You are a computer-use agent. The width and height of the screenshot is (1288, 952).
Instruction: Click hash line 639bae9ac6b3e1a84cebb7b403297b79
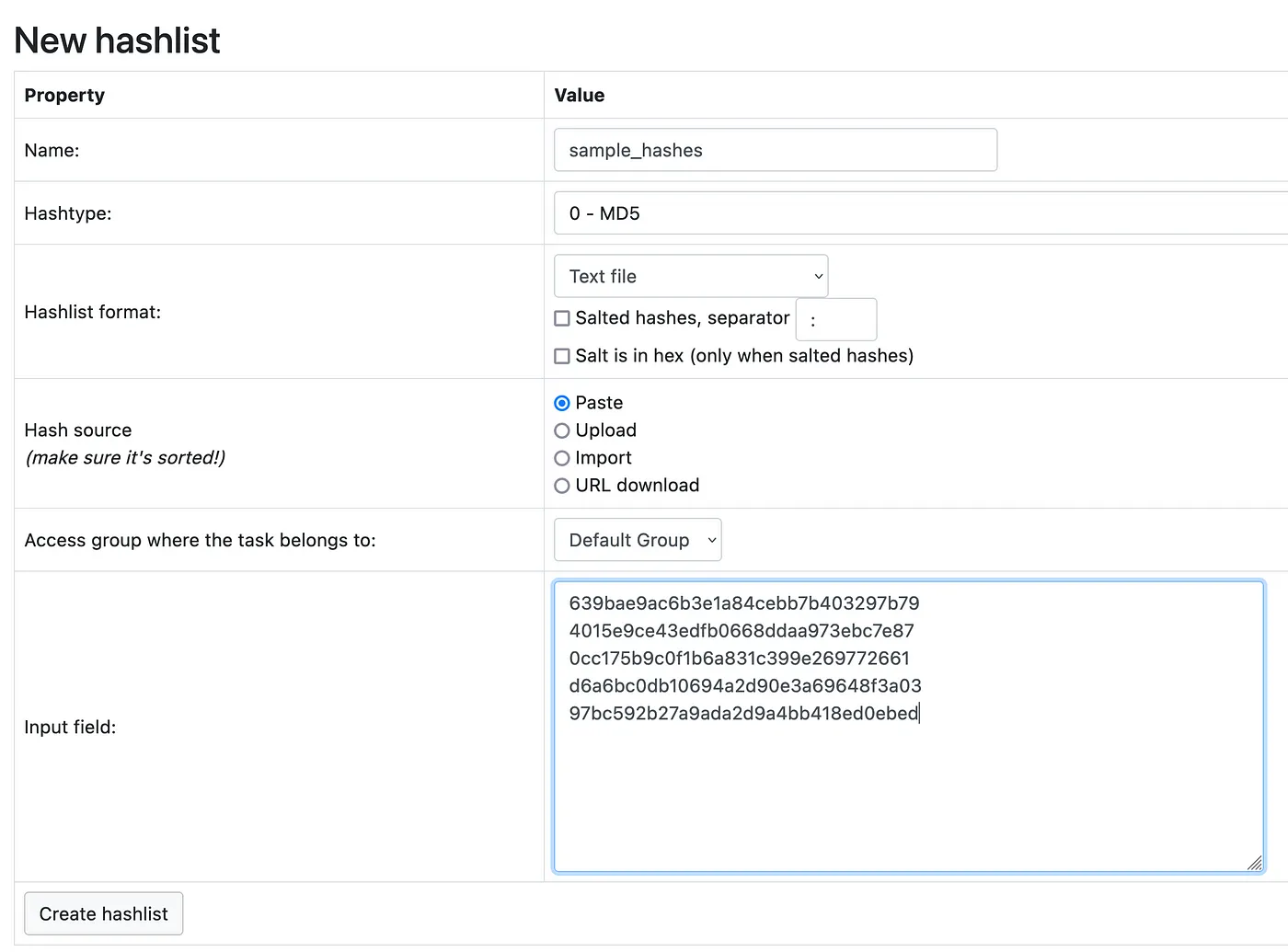[x=744, y=603]
